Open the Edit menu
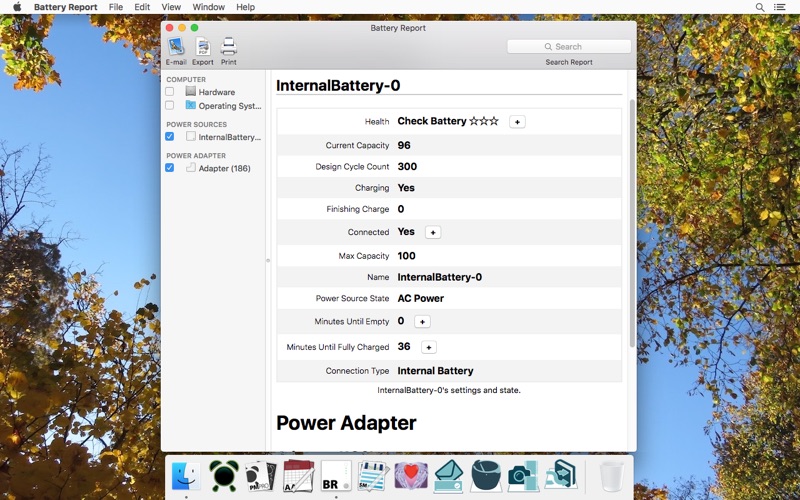The height and width of the screenshot is (500, 800). coord(142,7)
